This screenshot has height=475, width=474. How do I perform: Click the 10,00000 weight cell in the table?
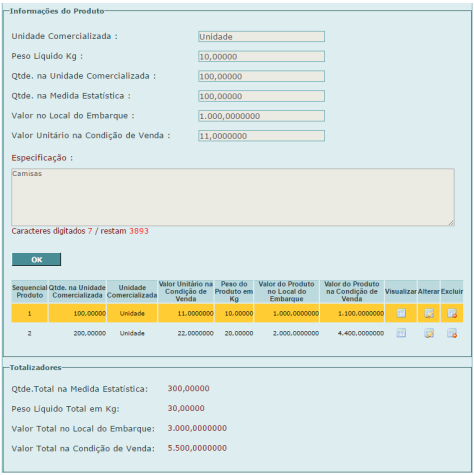pos(234,313)
